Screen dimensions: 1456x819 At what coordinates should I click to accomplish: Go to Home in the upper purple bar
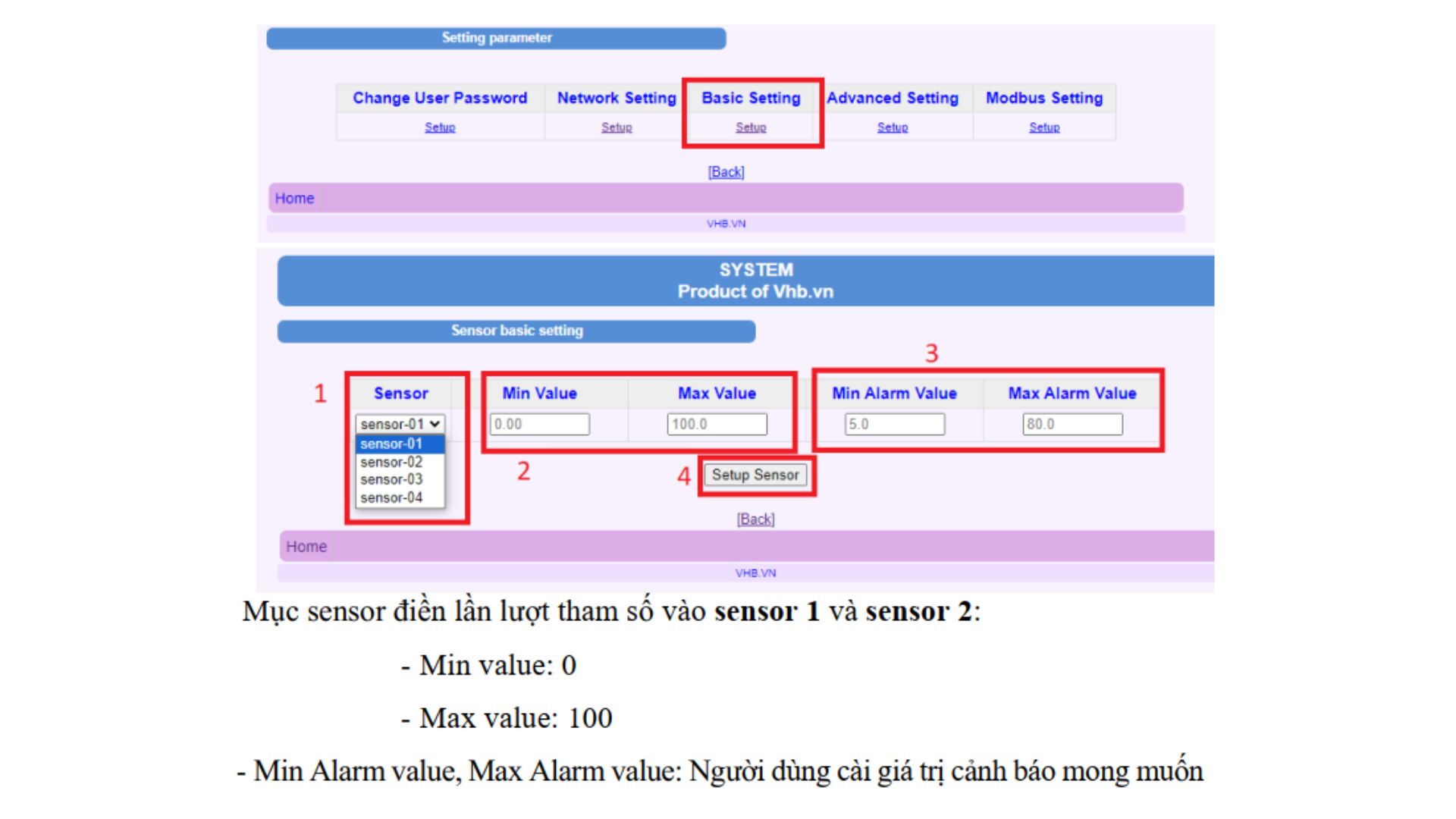pos(294,199)
